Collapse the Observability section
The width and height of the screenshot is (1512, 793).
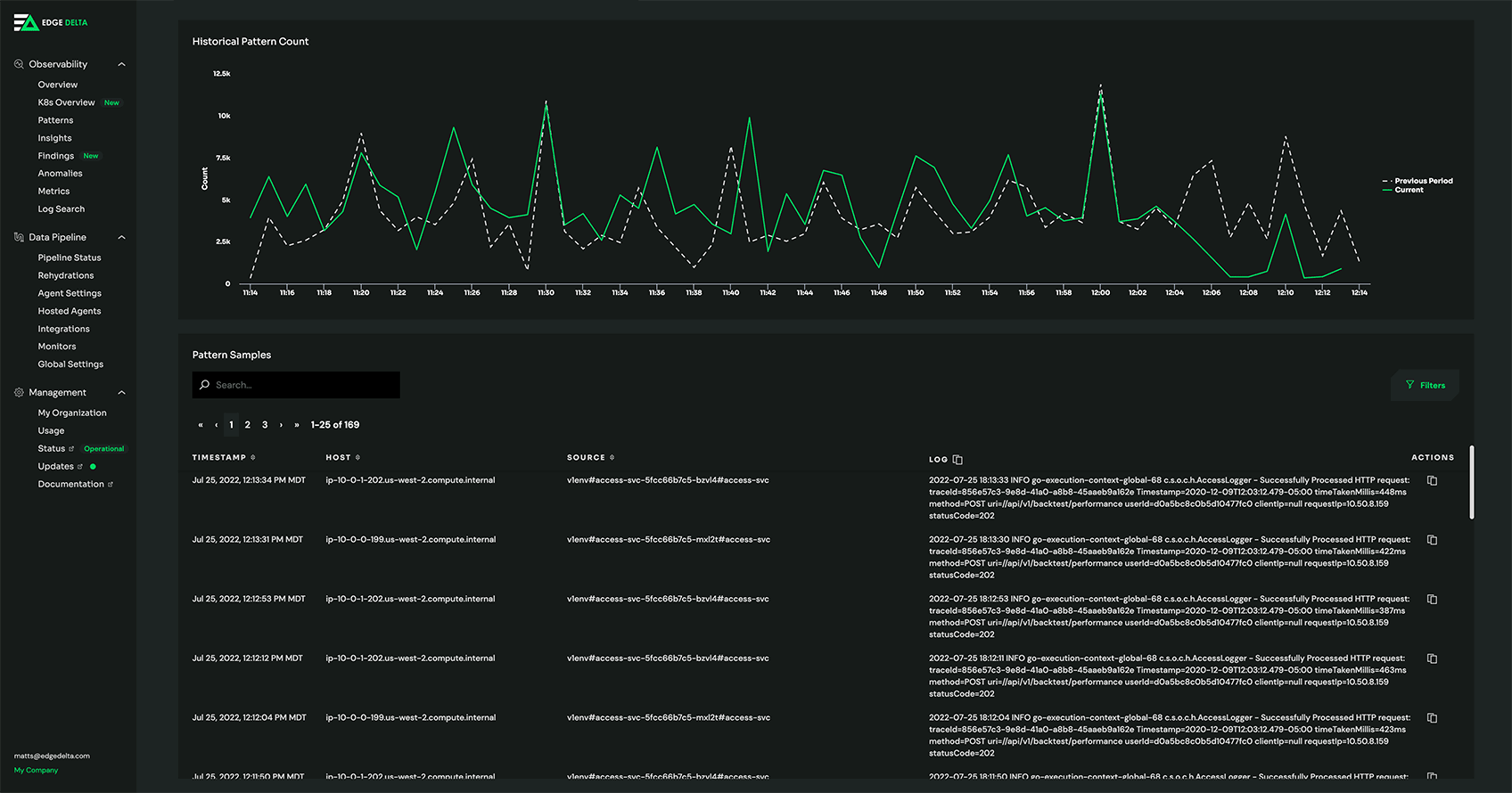pos(122,64)
